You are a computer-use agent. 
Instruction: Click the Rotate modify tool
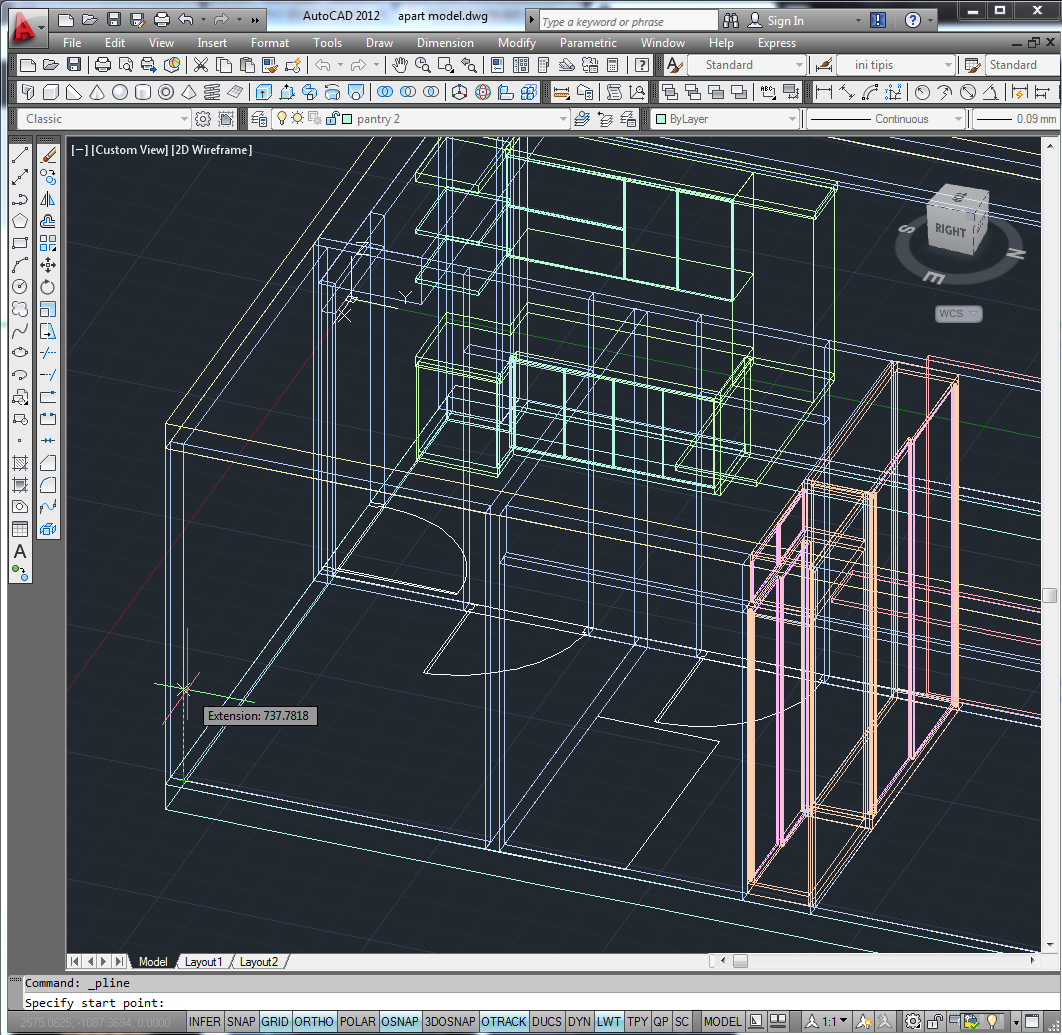point(47,287)
